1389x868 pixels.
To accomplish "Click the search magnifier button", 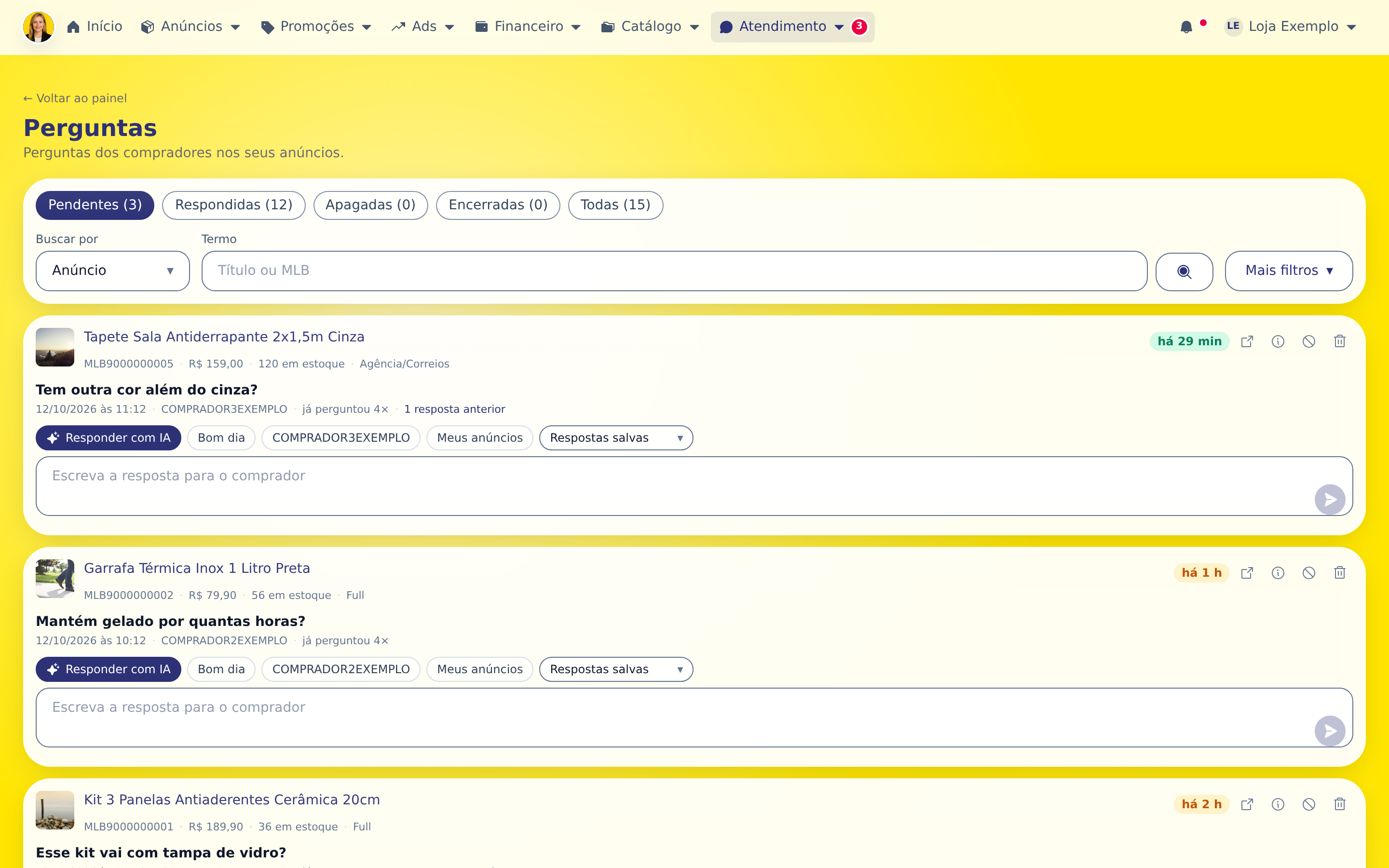I will tap(1184, 271).
